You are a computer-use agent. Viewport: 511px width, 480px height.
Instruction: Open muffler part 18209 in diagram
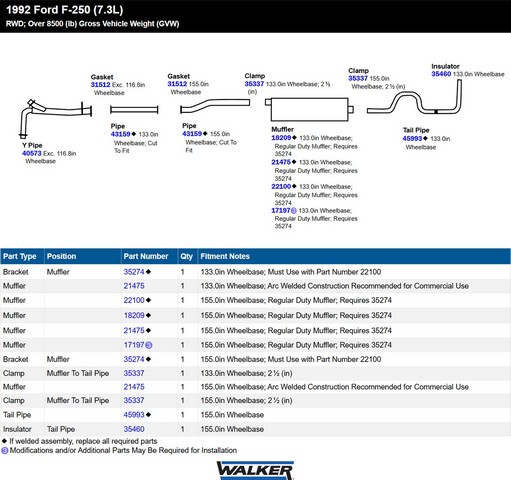pos(281,138)
